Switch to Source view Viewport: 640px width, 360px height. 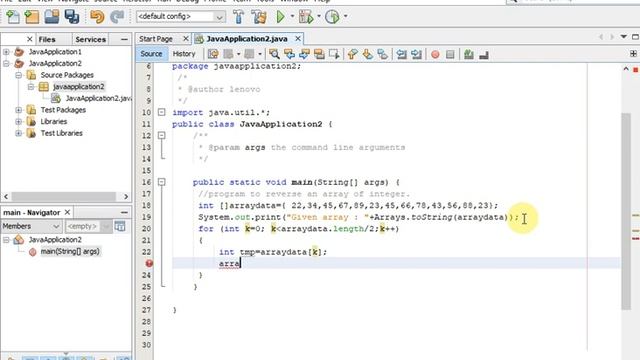(x=151, y=54)
